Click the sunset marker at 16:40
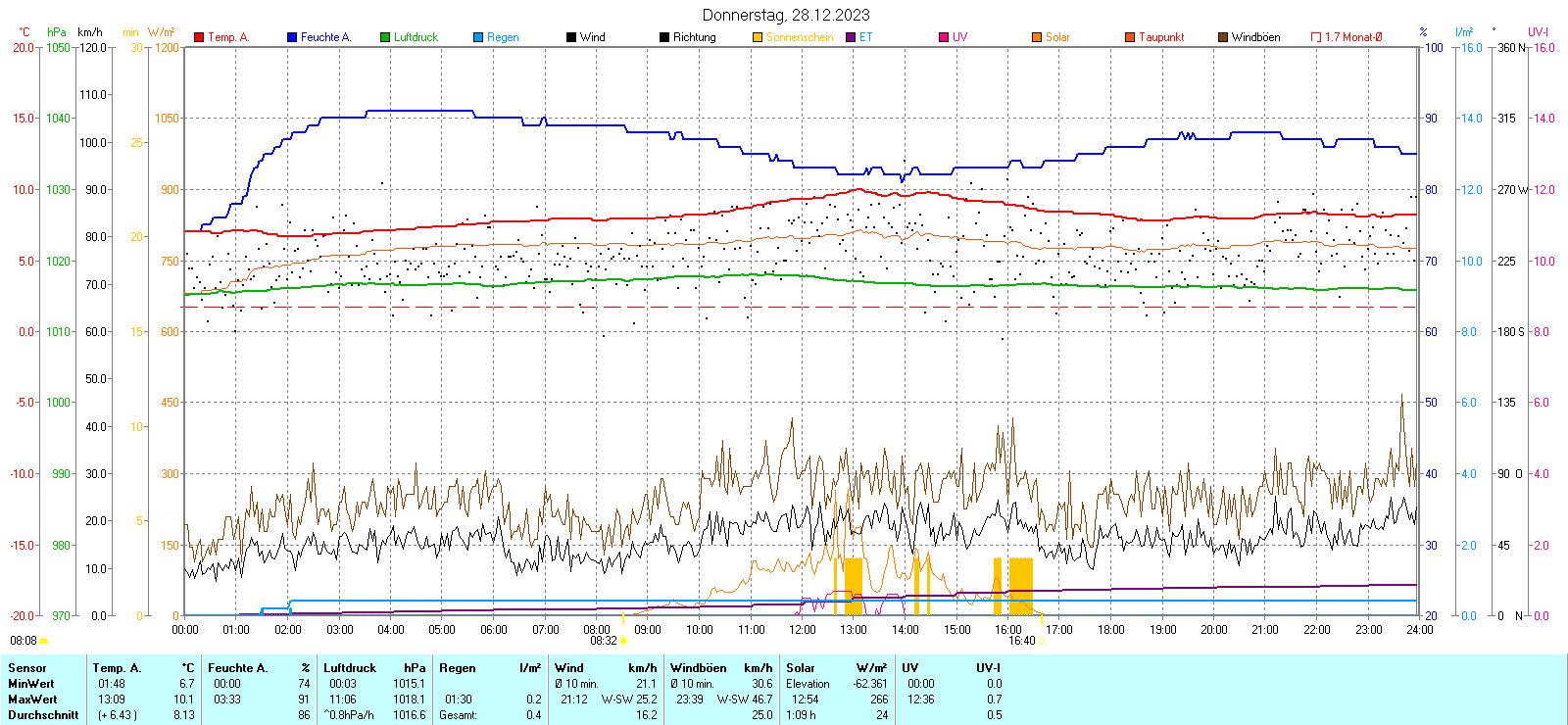 pyautogui.click(x=1041, y=641)
